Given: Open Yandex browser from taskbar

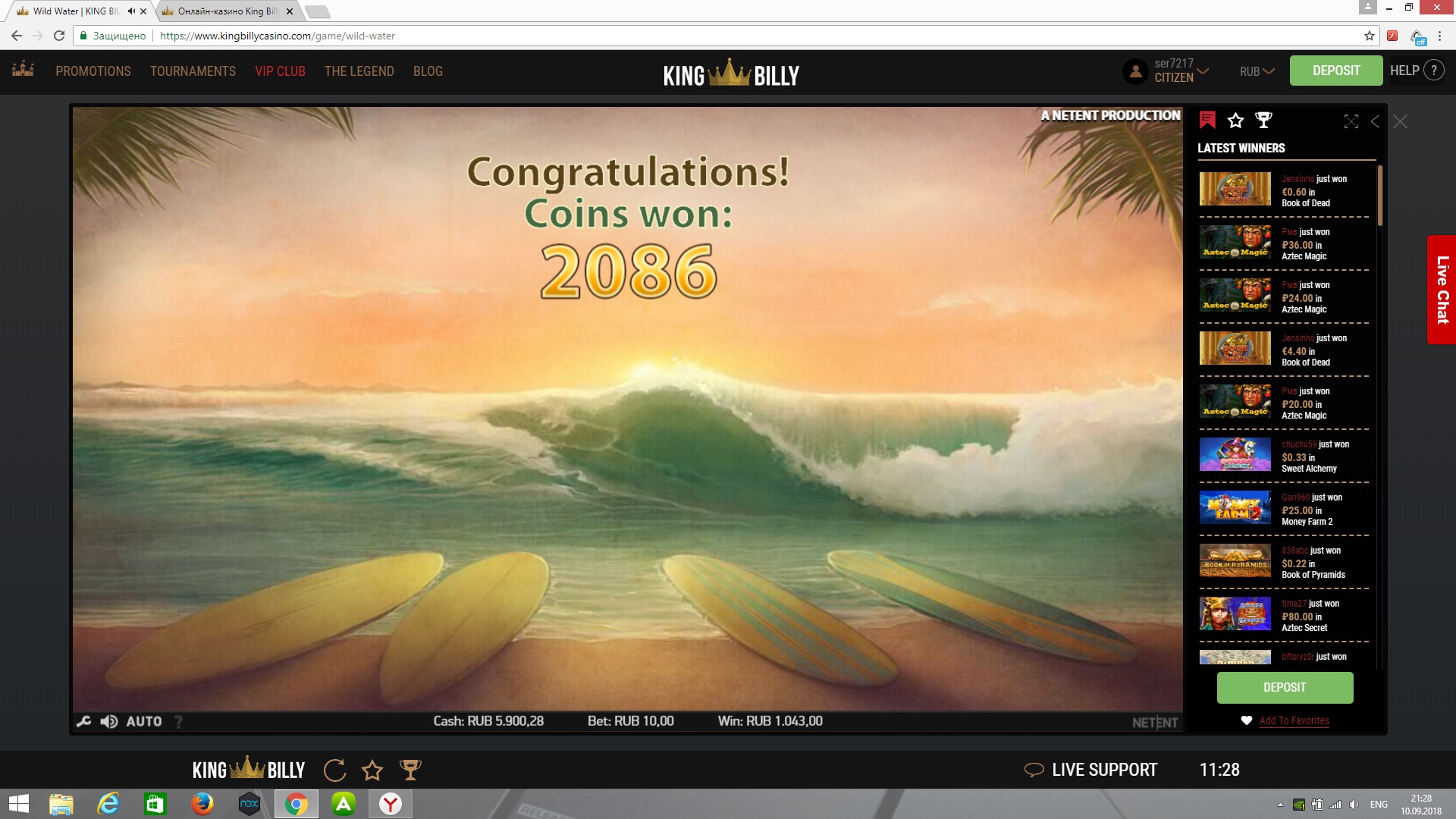Looking at the screenshot, I should pos(391,804).
